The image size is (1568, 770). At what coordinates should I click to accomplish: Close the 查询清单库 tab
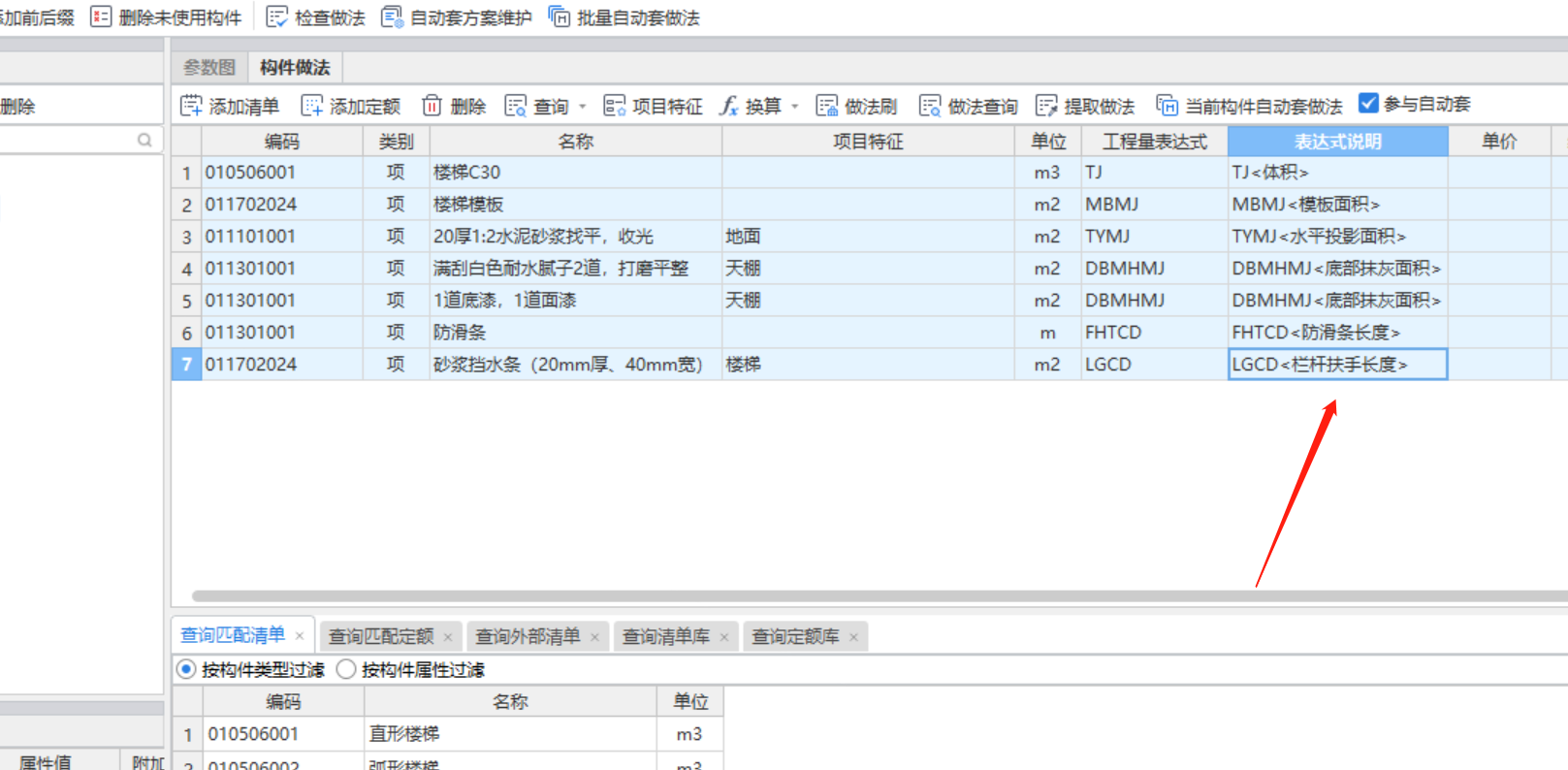(x=724, y=637)
